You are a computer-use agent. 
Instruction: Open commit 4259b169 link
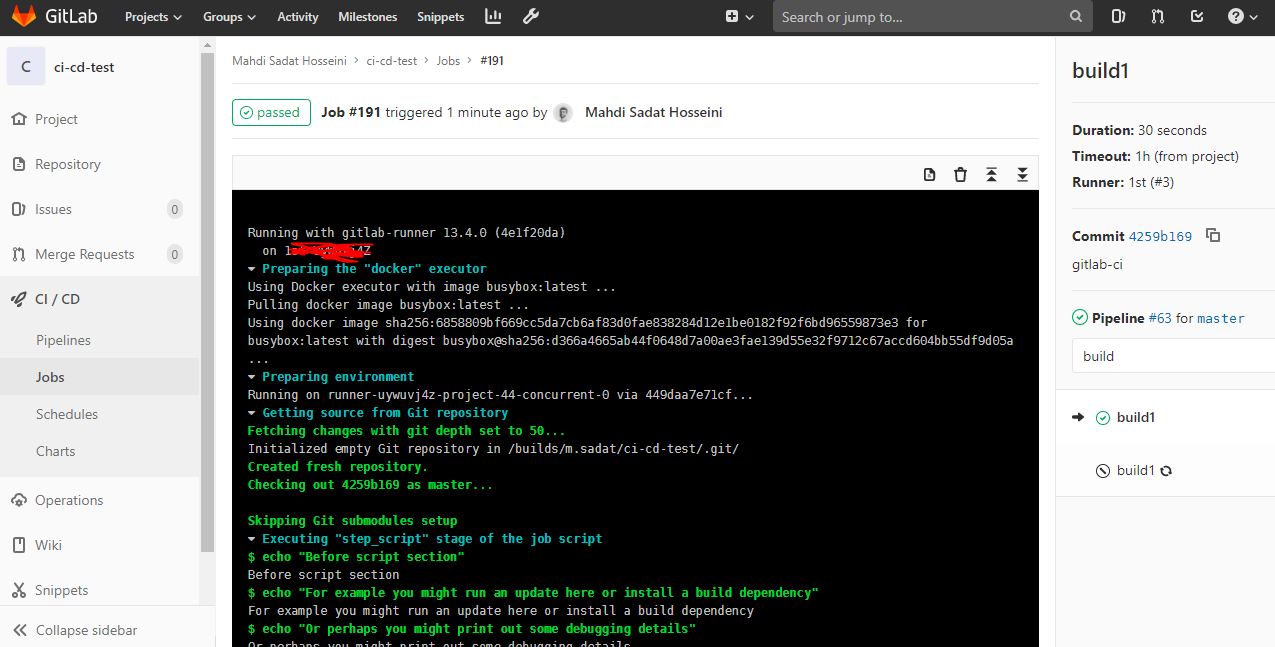coord(1160,237)
